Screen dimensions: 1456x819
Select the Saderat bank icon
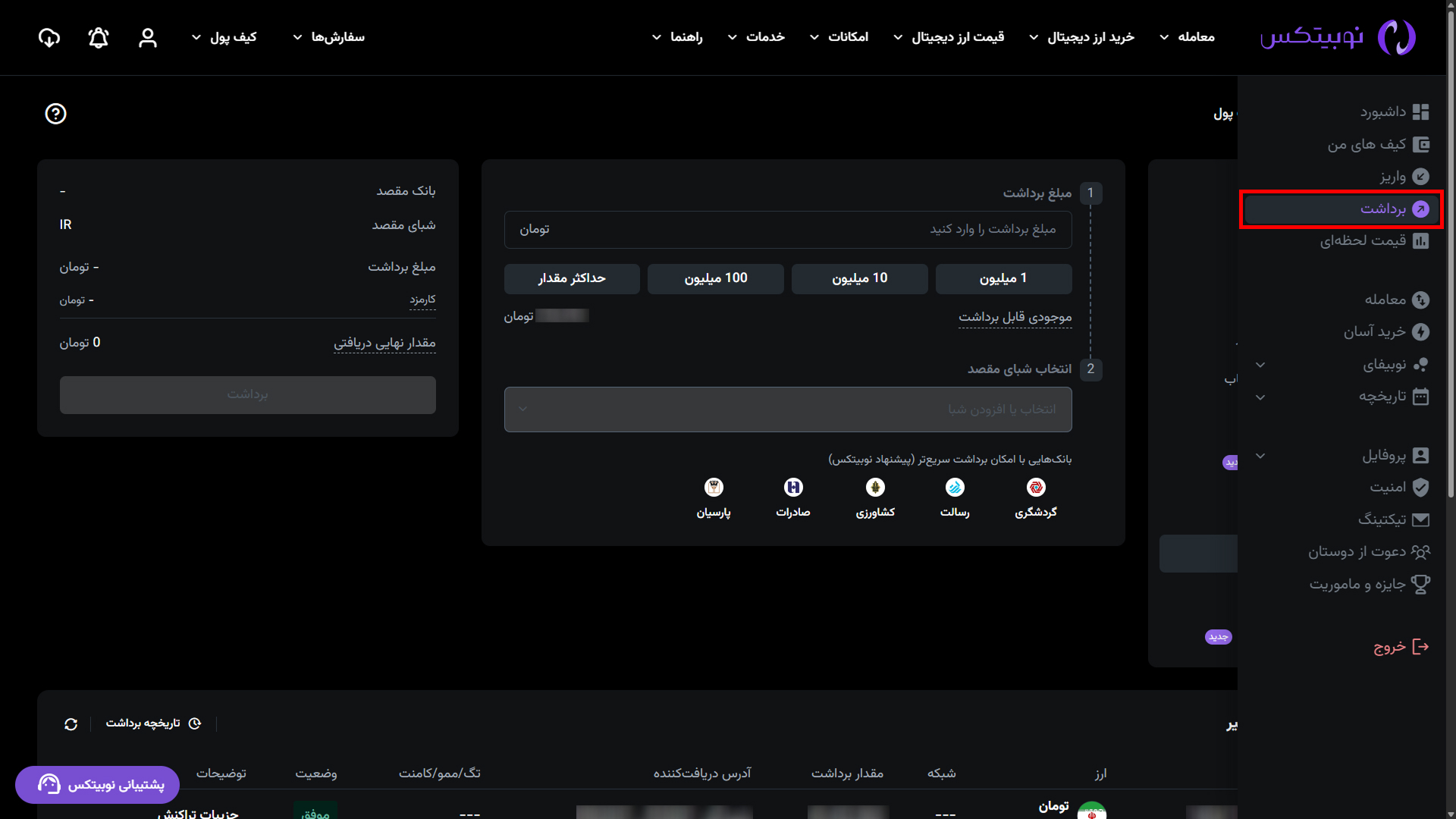tap(793, 488)
